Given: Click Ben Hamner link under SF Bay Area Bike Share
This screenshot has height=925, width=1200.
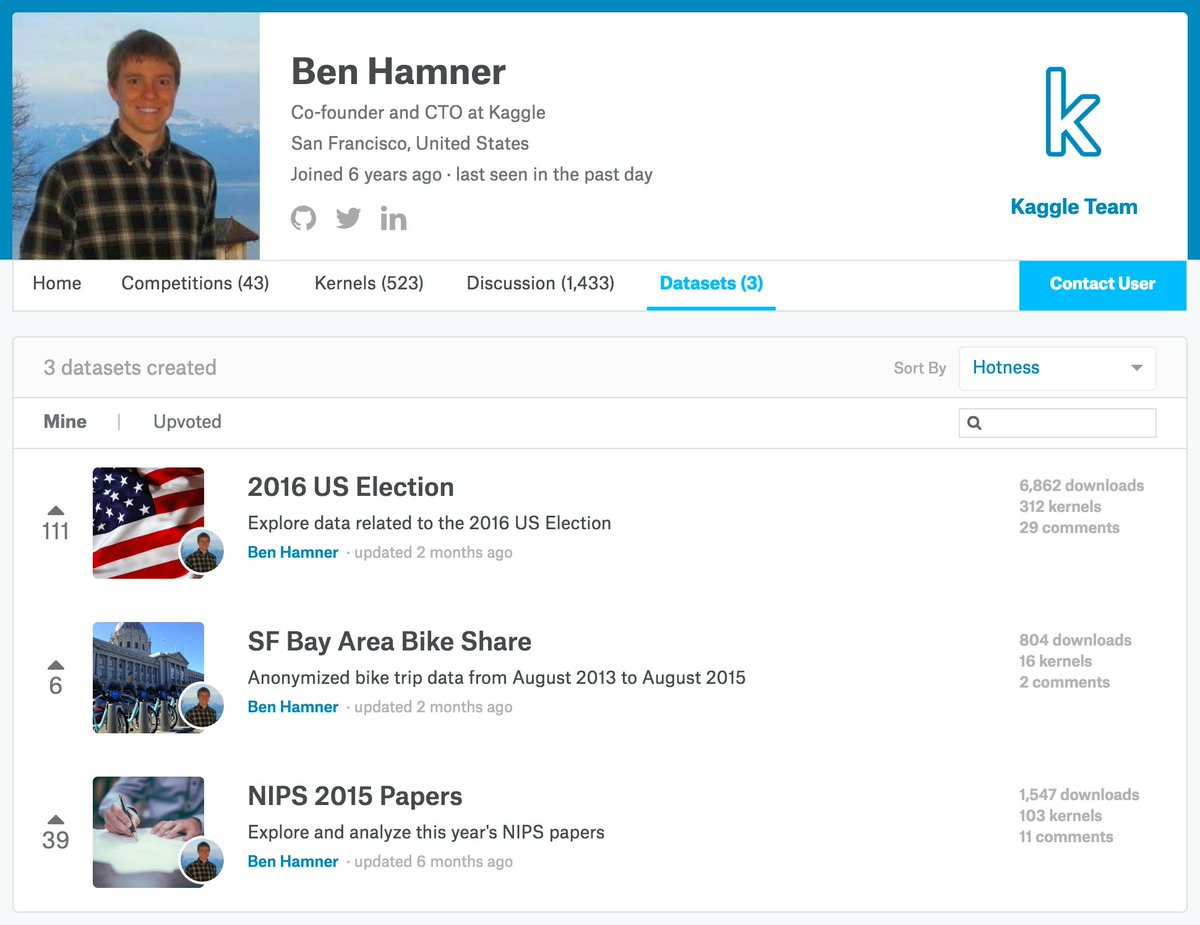Looking at the screenshot, I should pyautogui.click(x=293, y=707).
